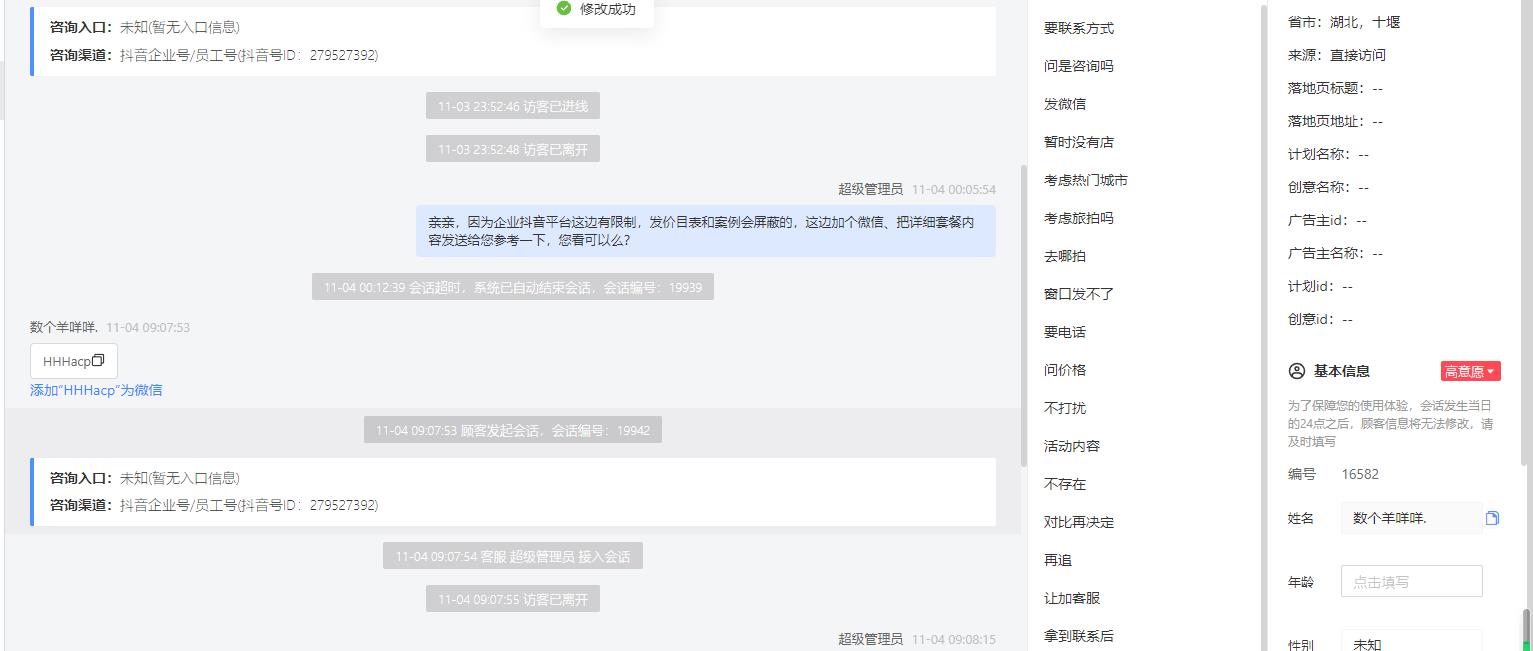Viewport: 1533px width, 651px height.
Task: Click the 顾客发起会话 session 19942 notice
Action: [513, 430]
